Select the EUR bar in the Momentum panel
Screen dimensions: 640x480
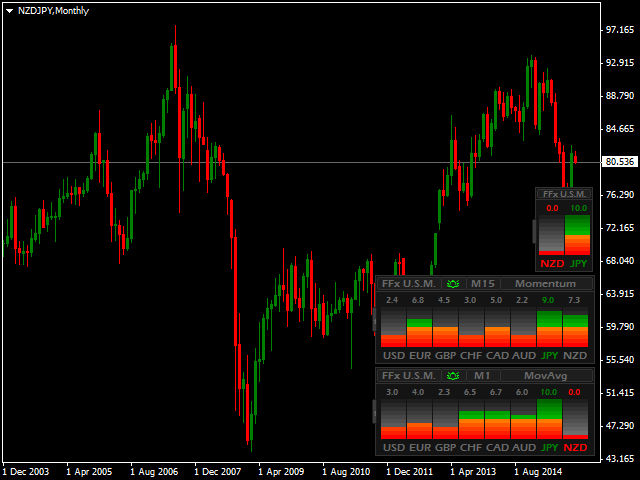tap(418, 328)
